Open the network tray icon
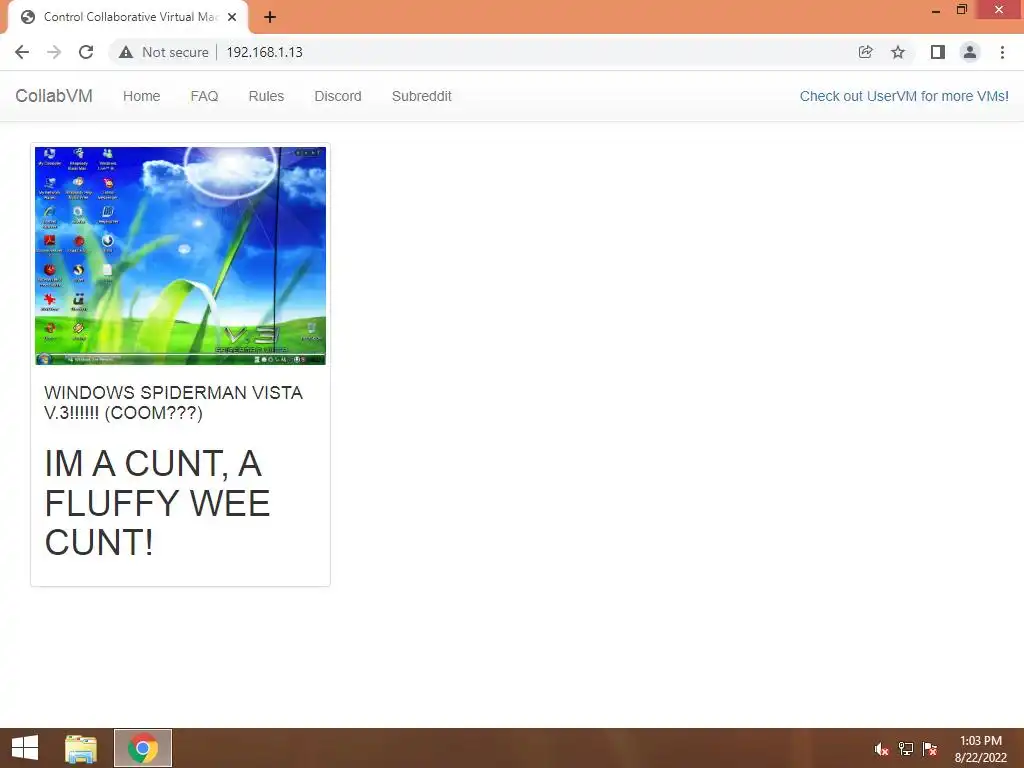This screenshot has height=768, width=1024. coord(906,748)
